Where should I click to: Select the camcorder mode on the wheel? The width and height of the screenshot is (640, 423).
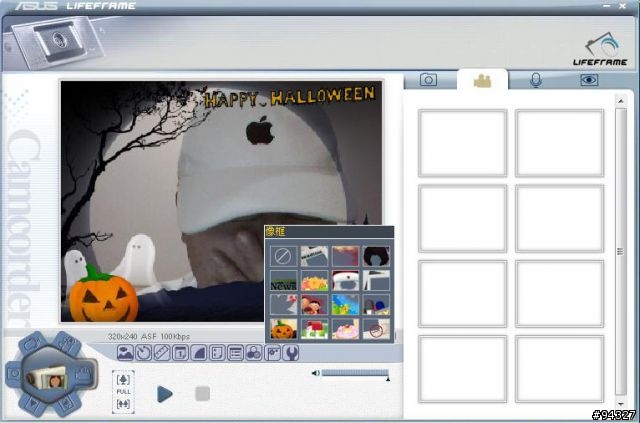pos(84,374)
